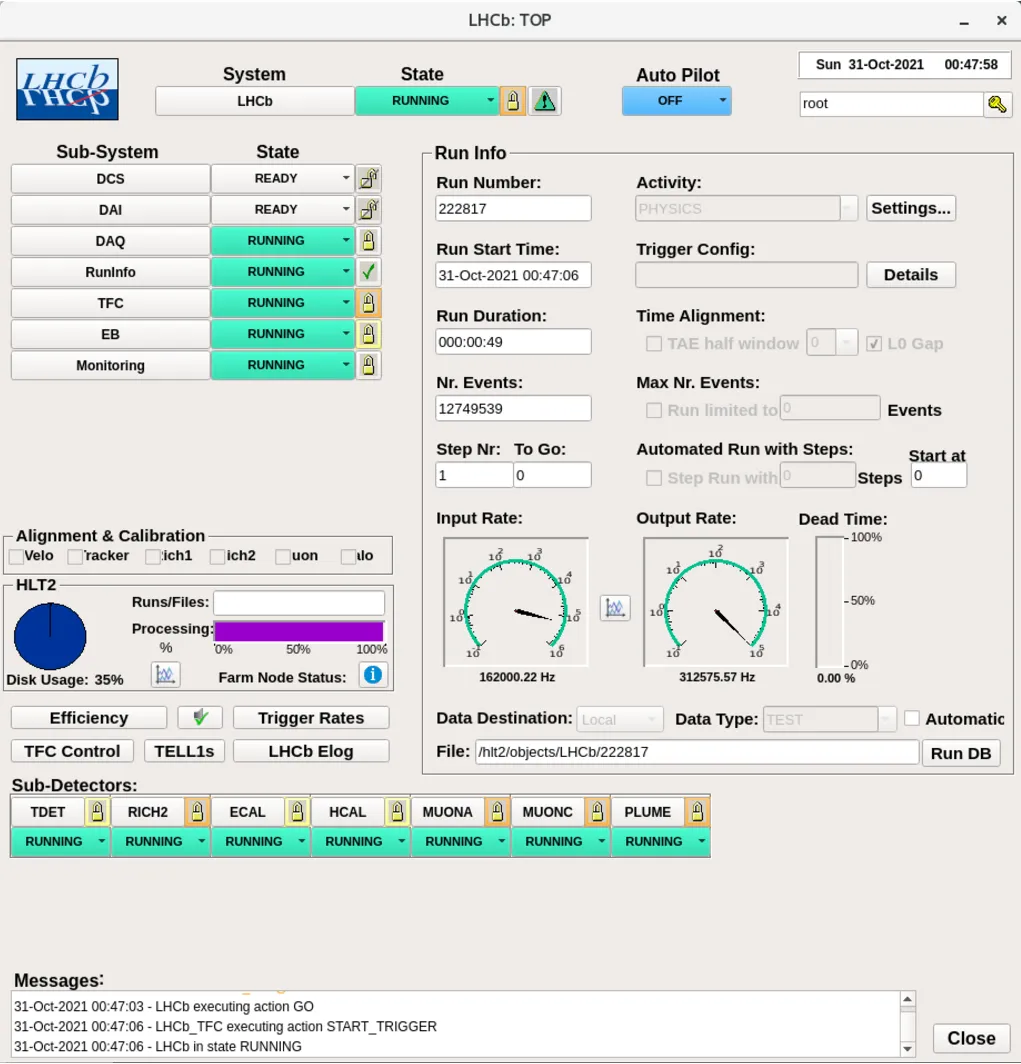
Task: Click the Start at value field
Action: (939, 476)
